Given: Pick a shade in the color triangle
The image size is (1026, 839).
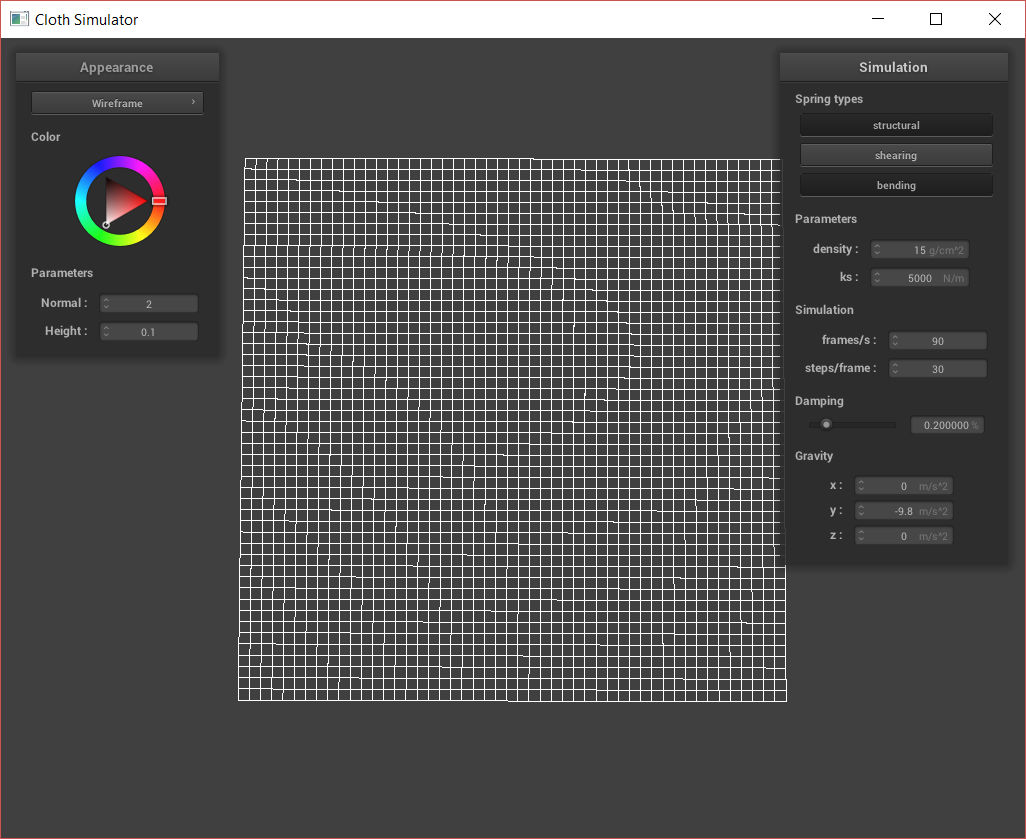Looking at the screenshot, I should pos(122,201).
